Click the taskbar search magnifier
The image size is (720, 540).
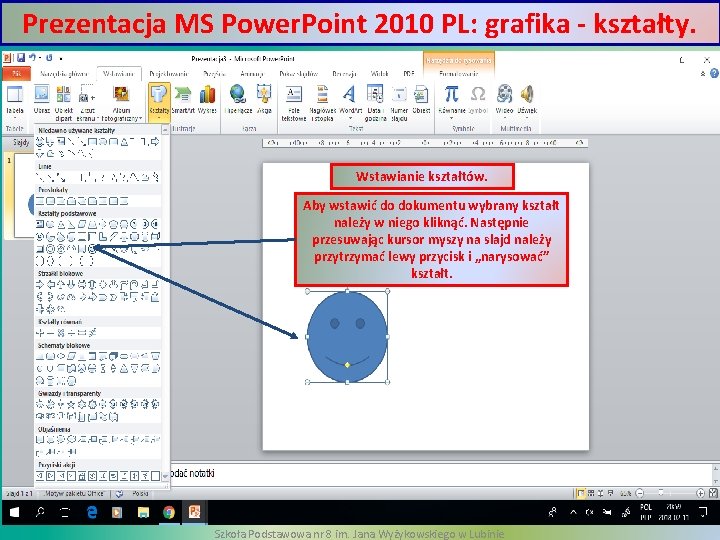coord(40,512)
